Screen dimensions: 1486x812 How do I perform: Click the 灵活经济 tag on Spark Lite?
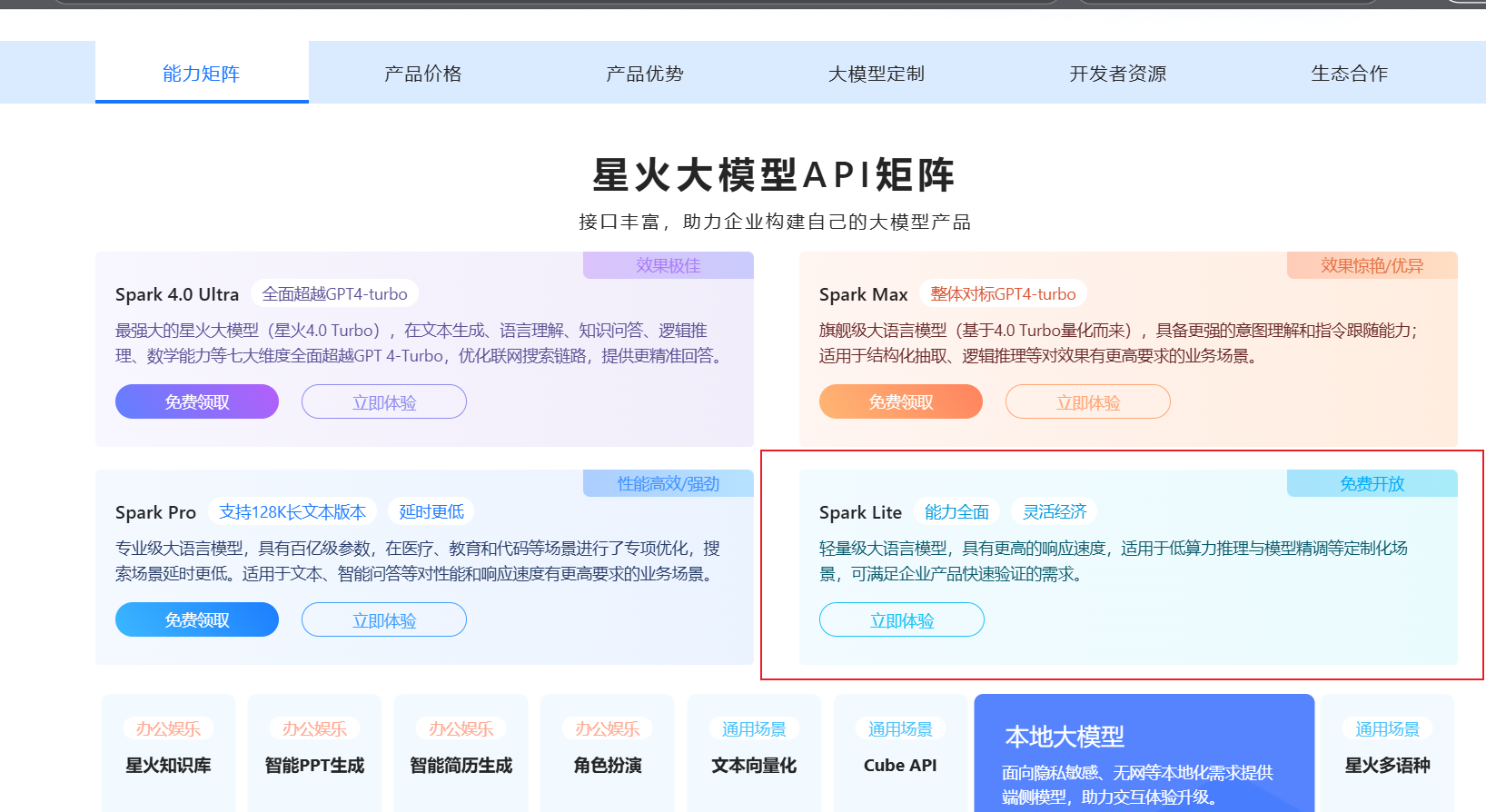click(1055, 511)
